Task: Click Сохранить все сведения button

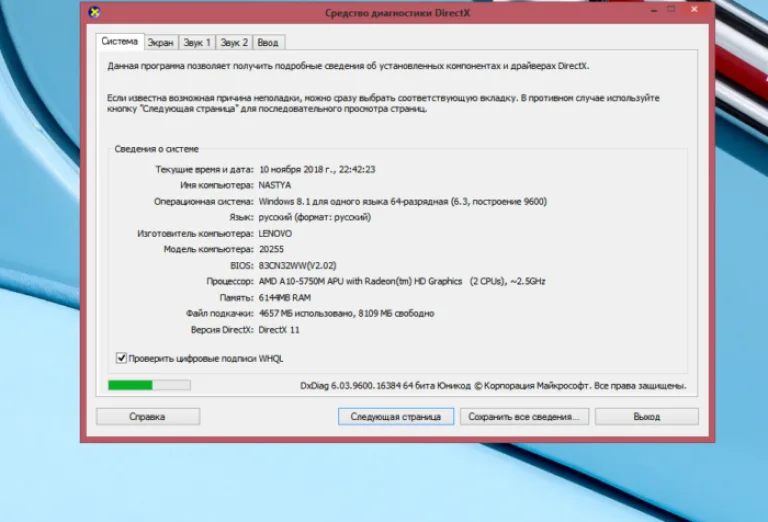Action: pyautogui.click(x=524, y=417)
